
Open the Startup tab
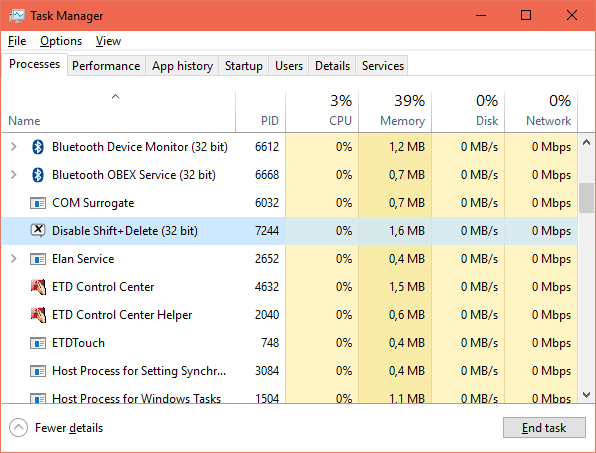click(244, 66)
